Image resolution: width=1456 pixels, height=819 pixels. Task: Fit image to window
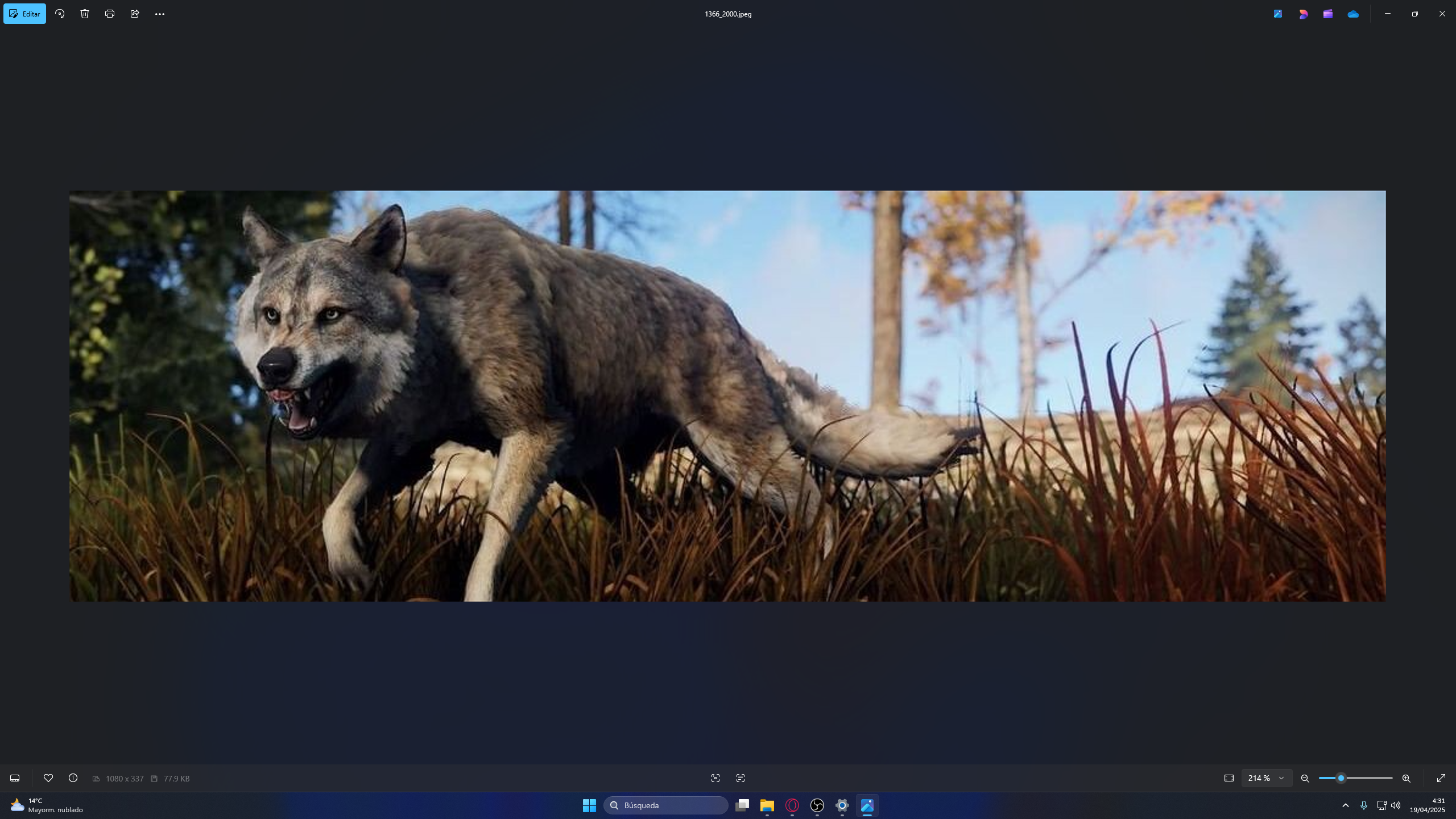click(1229, 778)
